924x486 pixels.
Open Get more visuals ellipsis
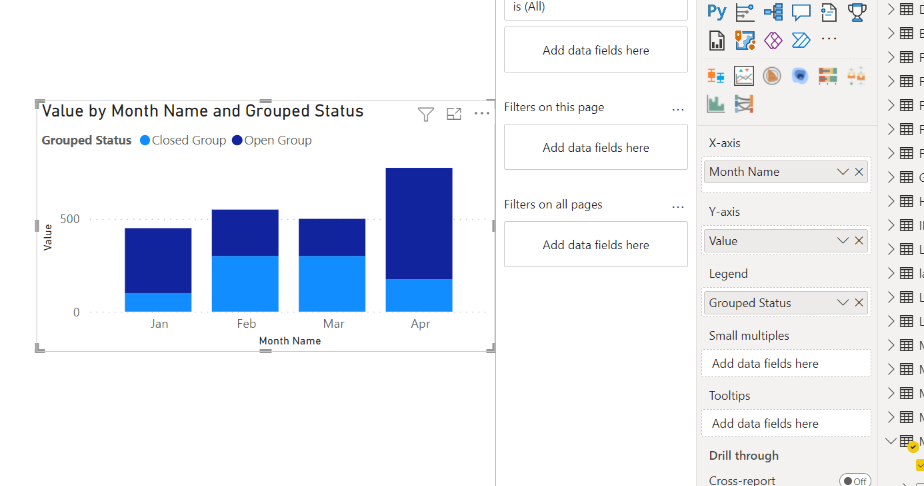pos(829,39)
